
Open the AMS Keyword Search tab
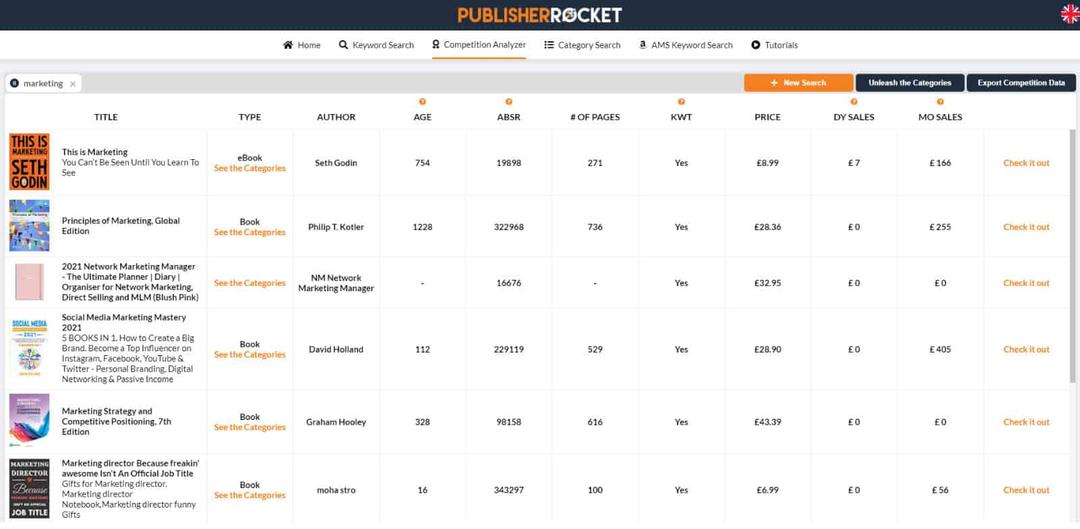(x=685, y=45)
